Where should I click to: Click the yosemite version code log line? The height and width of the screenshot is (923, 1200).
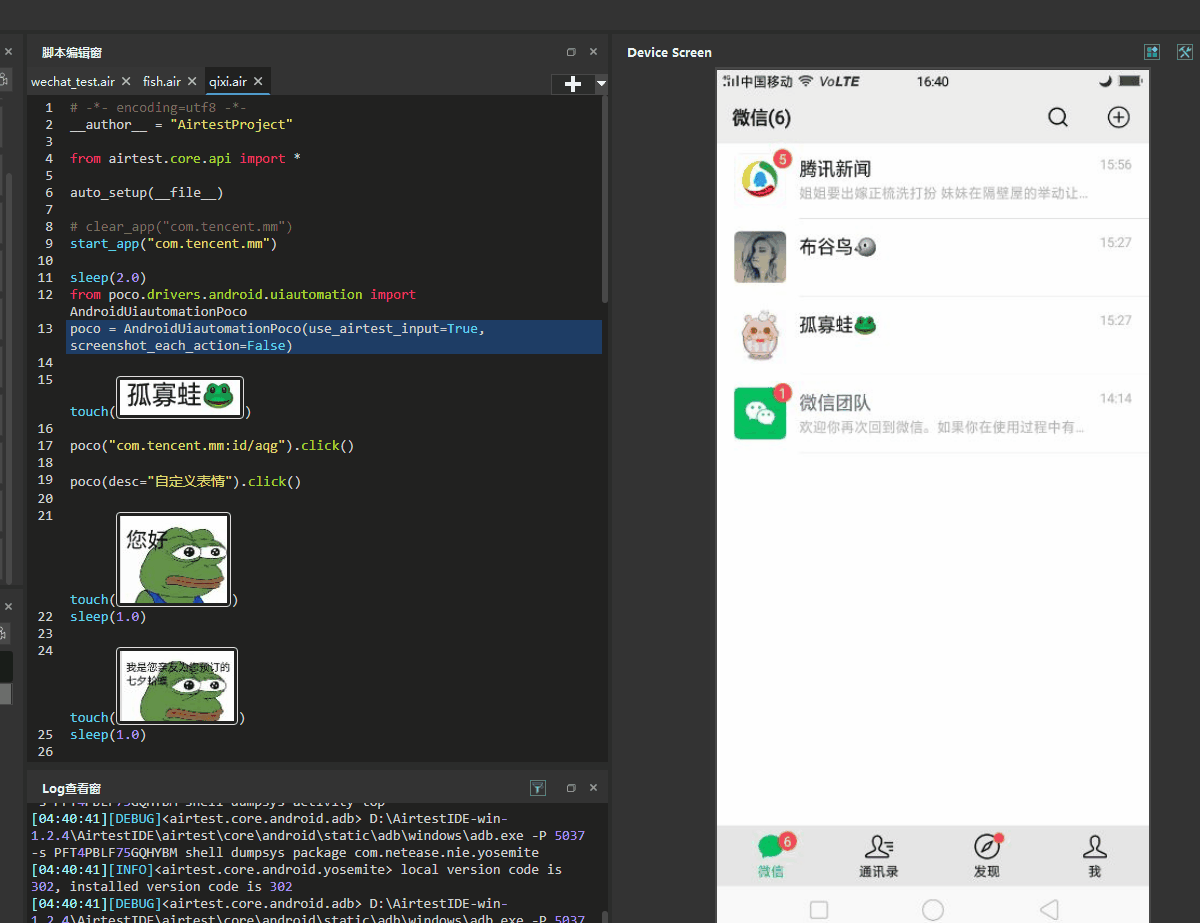pyautogui.click(x=297, y=878)
